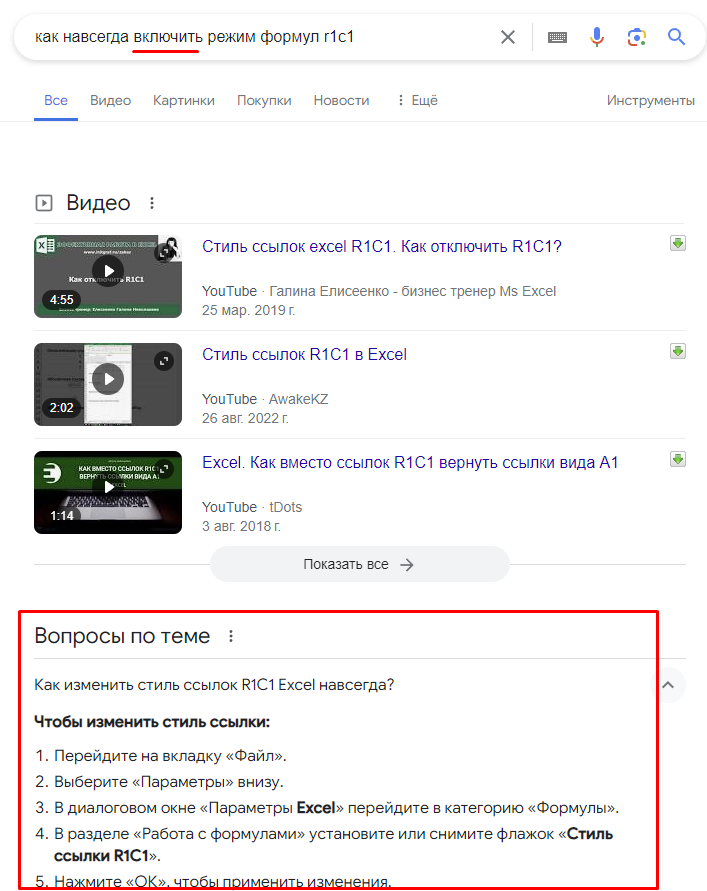Click green download icon for tDots video
The width and height of the screenshot is (707, 891).
click(678, 459)
